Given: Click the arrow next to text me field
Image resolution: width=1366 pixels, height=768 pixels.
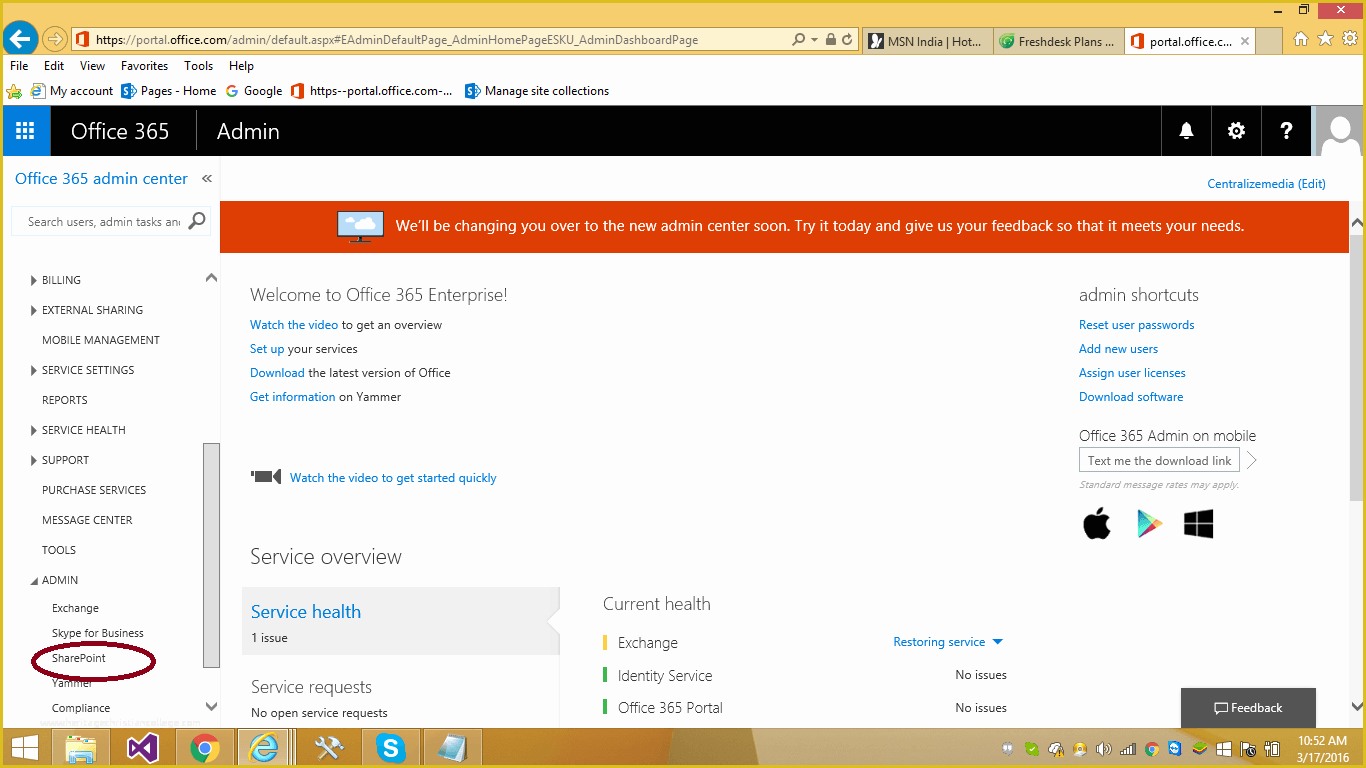Looking at the screenshot, I should point(1251,460).
